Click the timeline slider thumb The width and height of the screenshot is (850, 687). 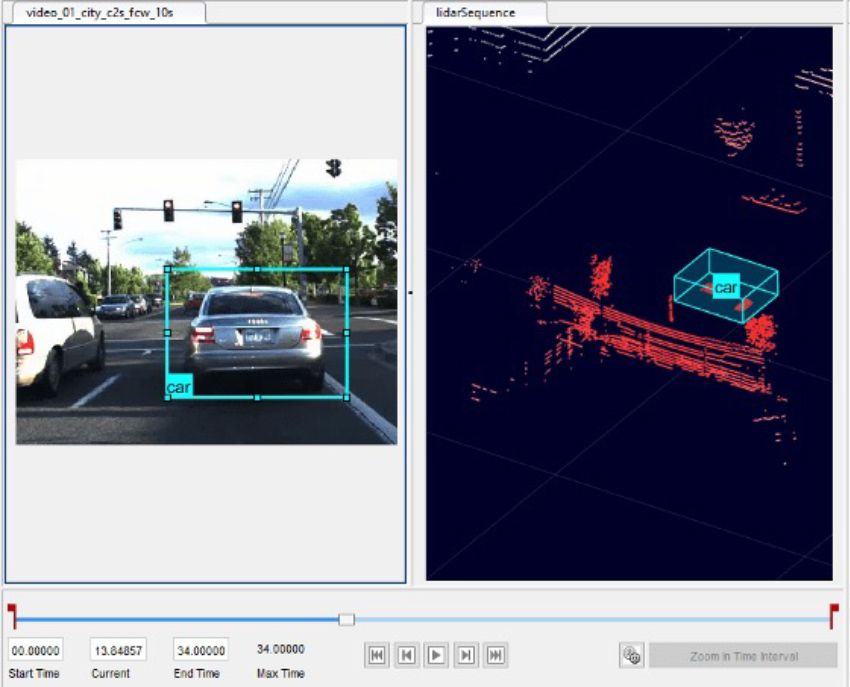(344, 620)
